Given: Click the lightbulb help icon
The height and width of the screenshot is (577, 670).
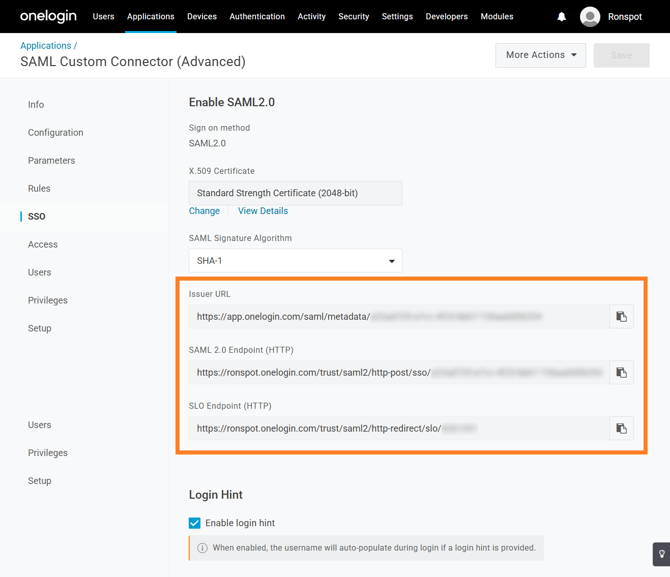Looking at the screenshot, I should [x=661, y=554].
